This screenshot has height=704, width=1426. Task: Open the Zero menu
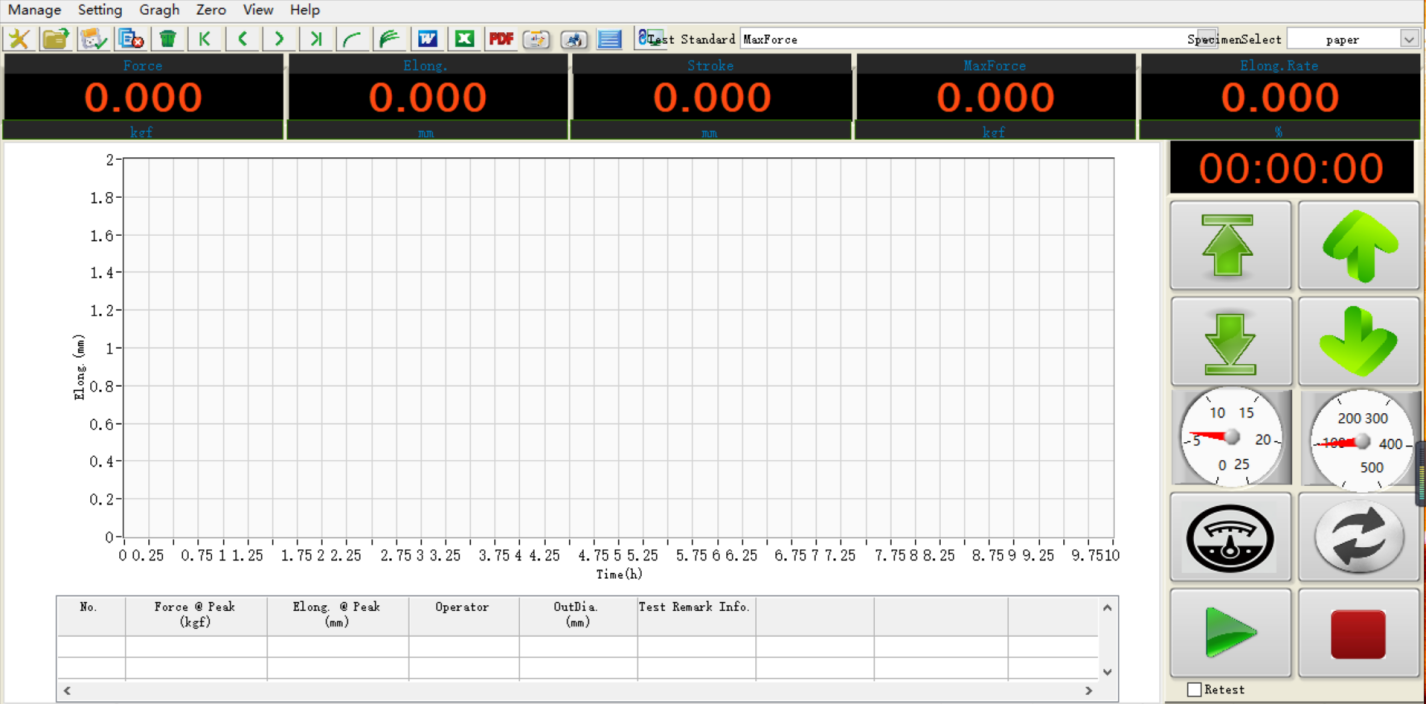click(x=211, y=10)
